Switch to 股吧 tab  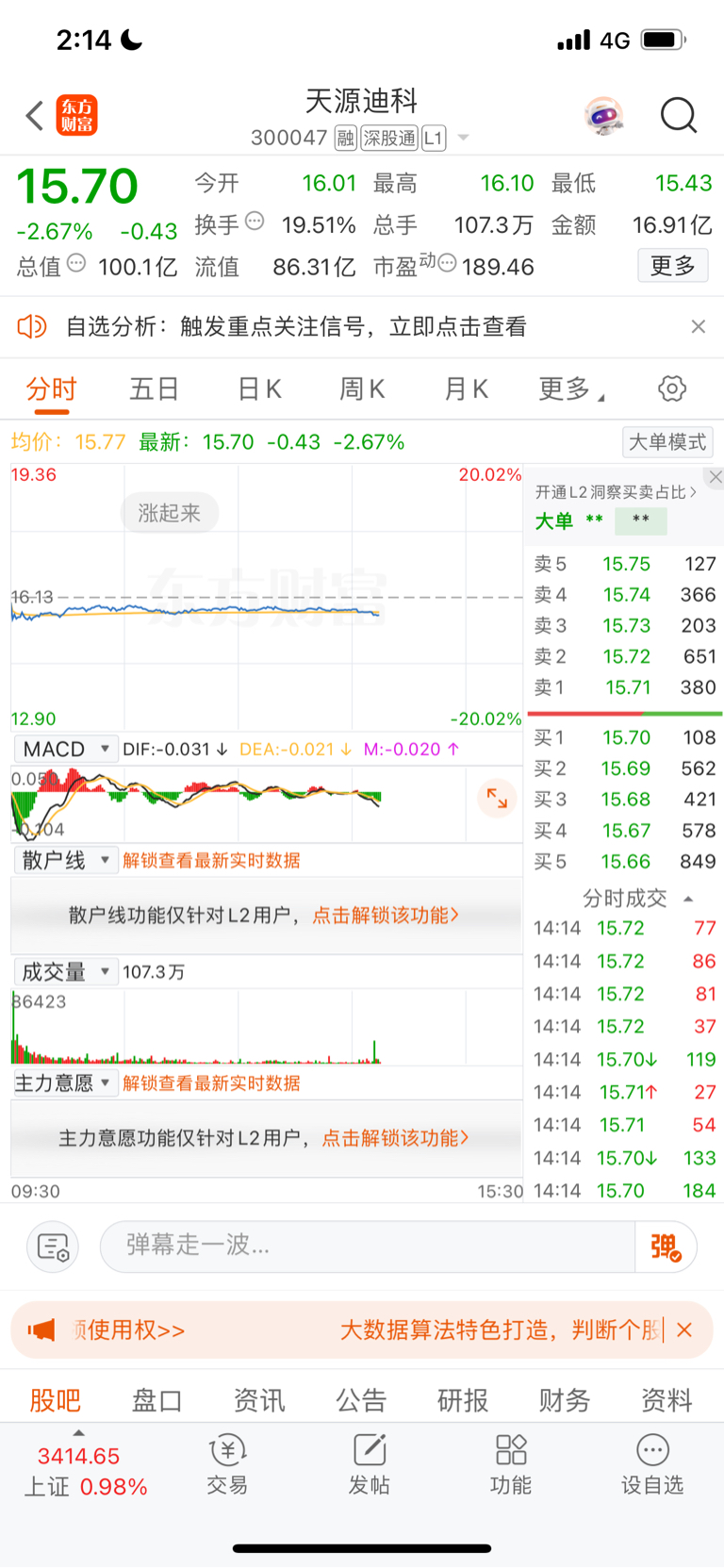[x=56, y=1400]
